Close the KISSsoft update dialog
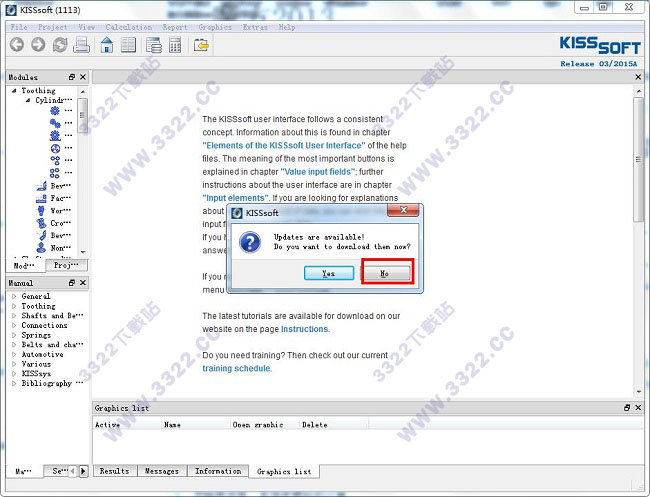The height and width of the screenshot is (497, 650). tap(403, 210)
